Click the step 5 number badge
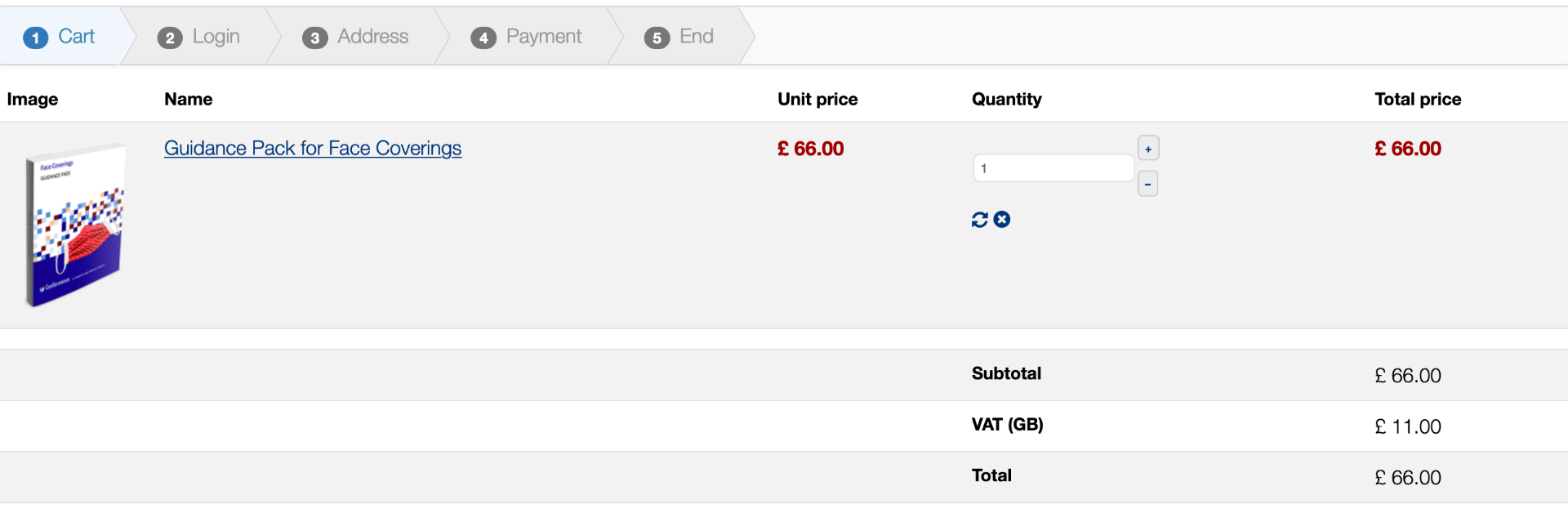 657,38
